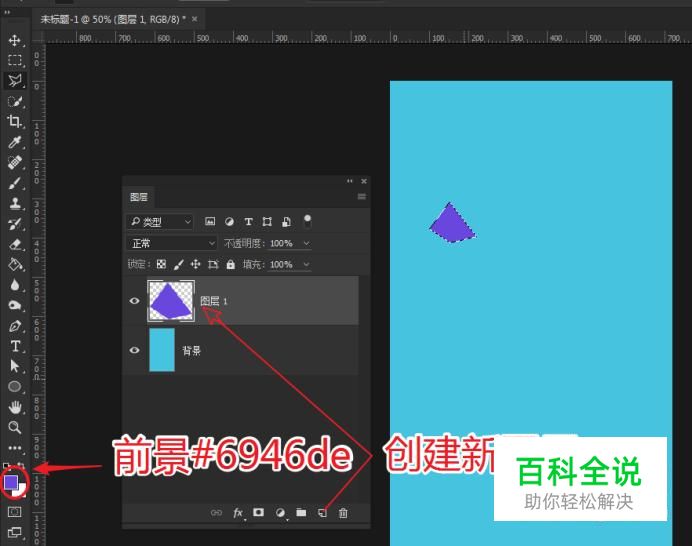Pick the Horizontal Type tool
Viewport: 692px width, 546px height.
click(15, 346)
